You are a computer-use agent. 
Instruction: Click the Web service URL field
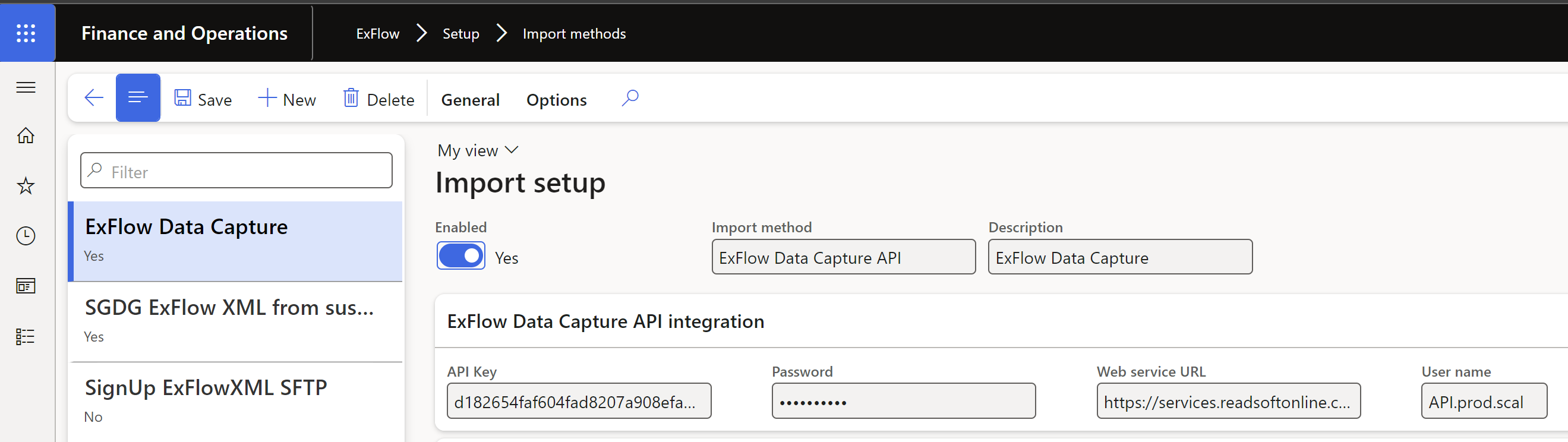[1228, 400]
